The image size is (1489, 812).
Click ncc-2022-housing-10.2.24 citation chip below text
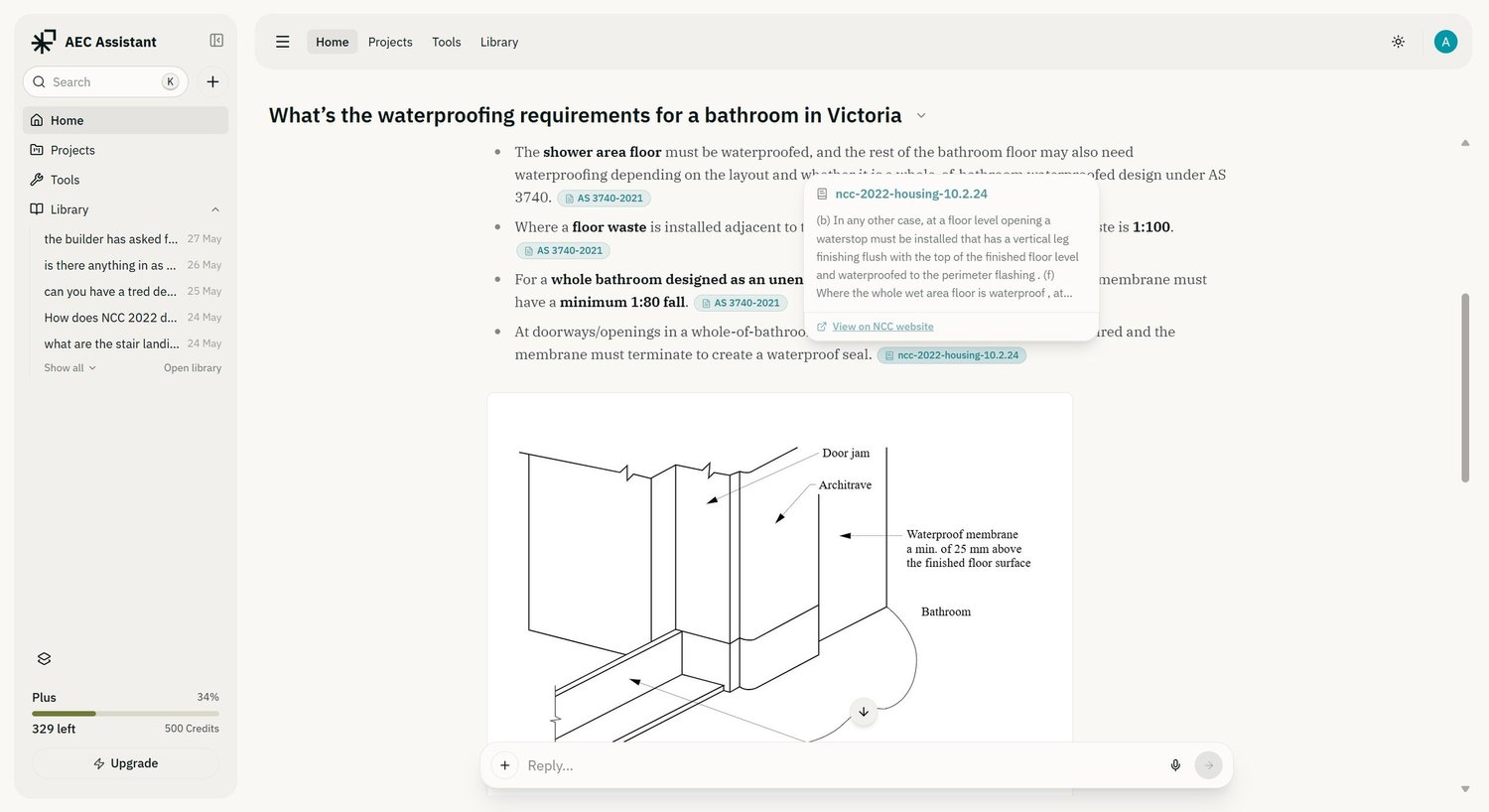click(x=952, y=355)
